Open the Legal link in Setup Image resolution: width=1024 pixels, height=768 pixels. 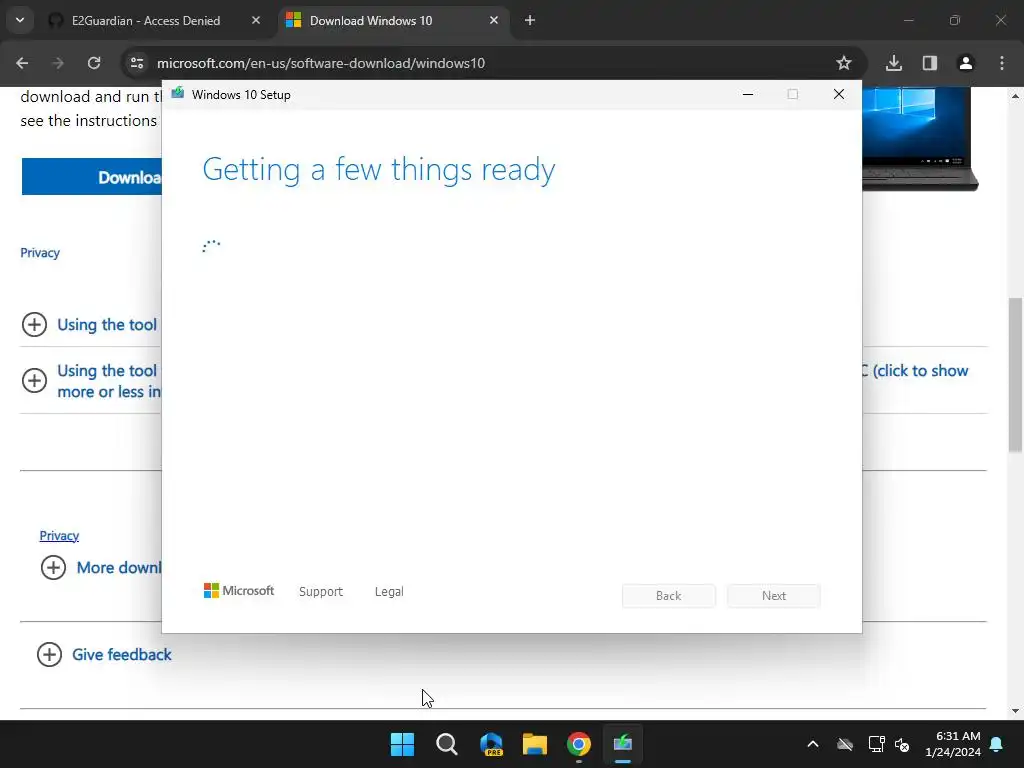click(x=389, y=592)
